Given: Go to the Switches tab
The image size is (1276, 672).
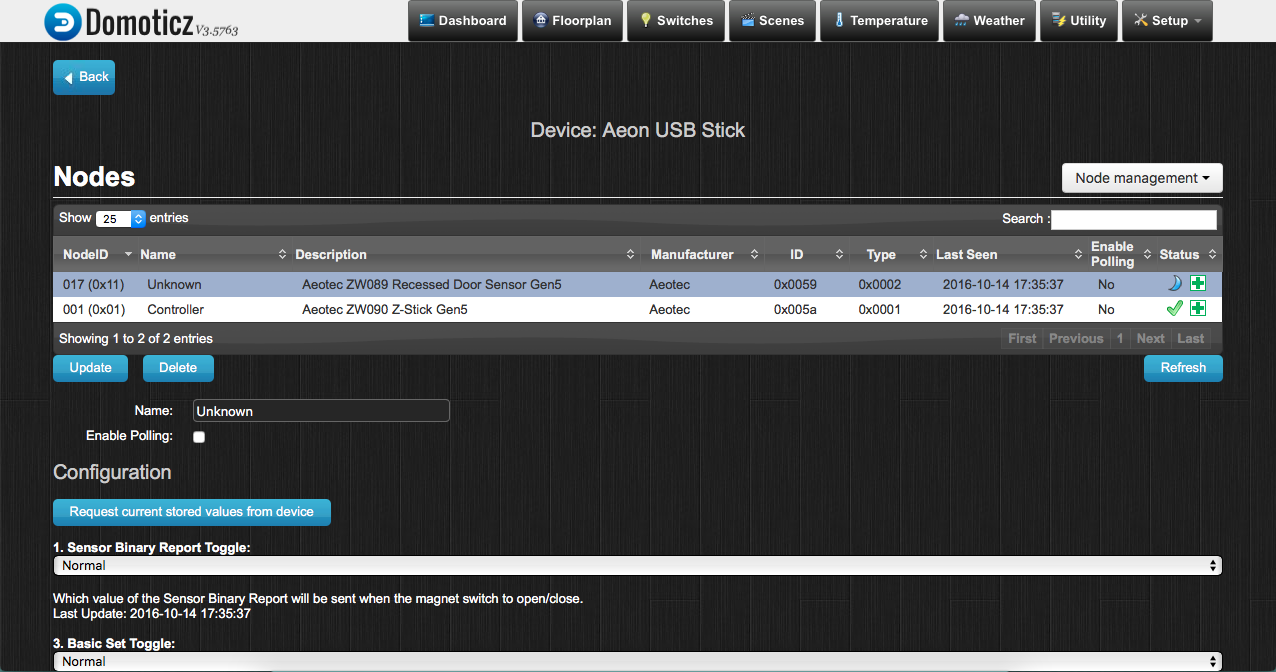Looking at the screenshot, I should (677, 20).
